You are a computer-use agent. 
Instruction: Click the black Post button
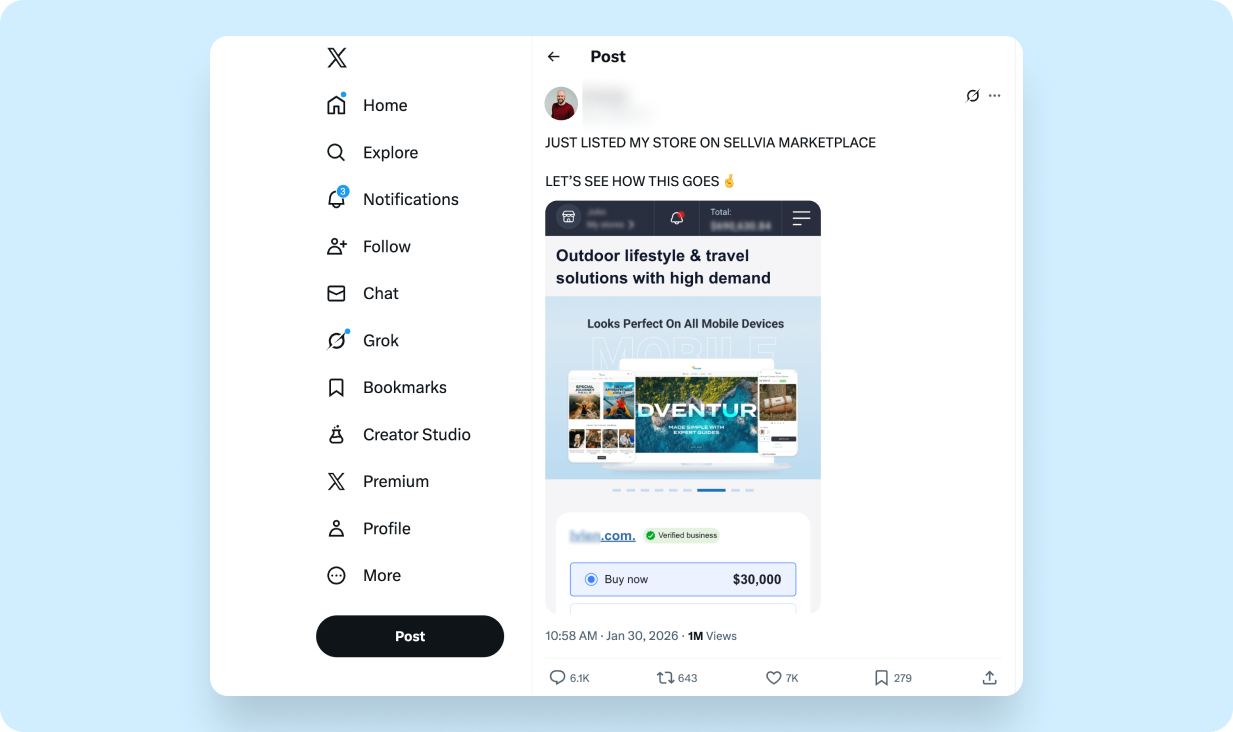[410, 636]
